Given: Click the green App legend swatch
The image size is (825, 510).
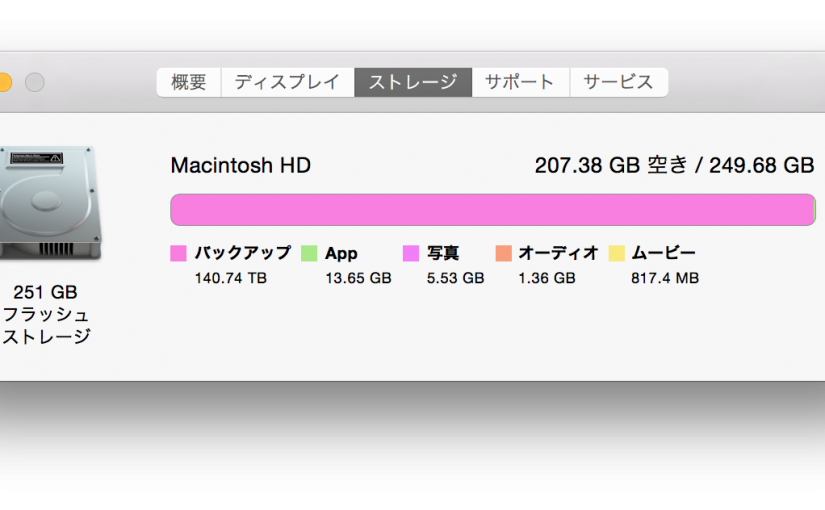Looking at the screenshot, I should 309,254.
